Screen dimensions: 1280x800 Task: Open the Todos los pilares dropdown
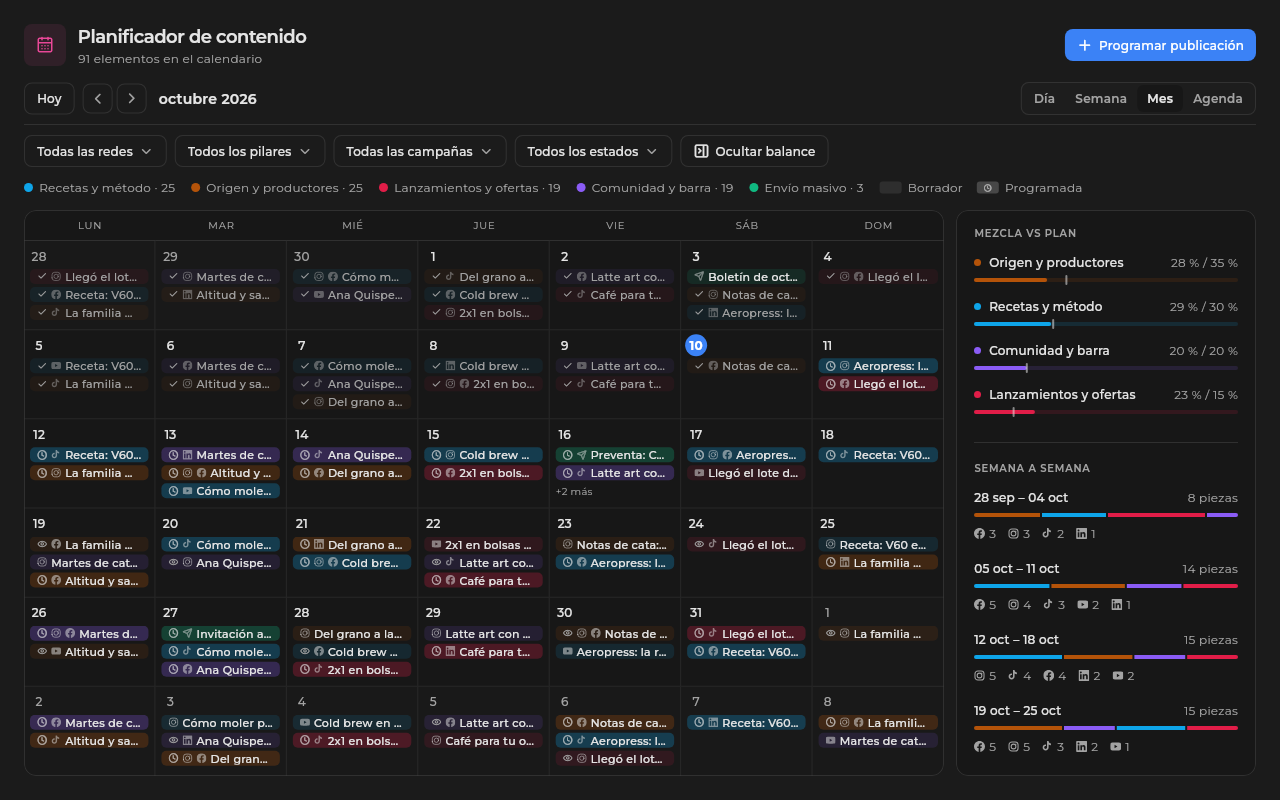(x=249, y=151)
